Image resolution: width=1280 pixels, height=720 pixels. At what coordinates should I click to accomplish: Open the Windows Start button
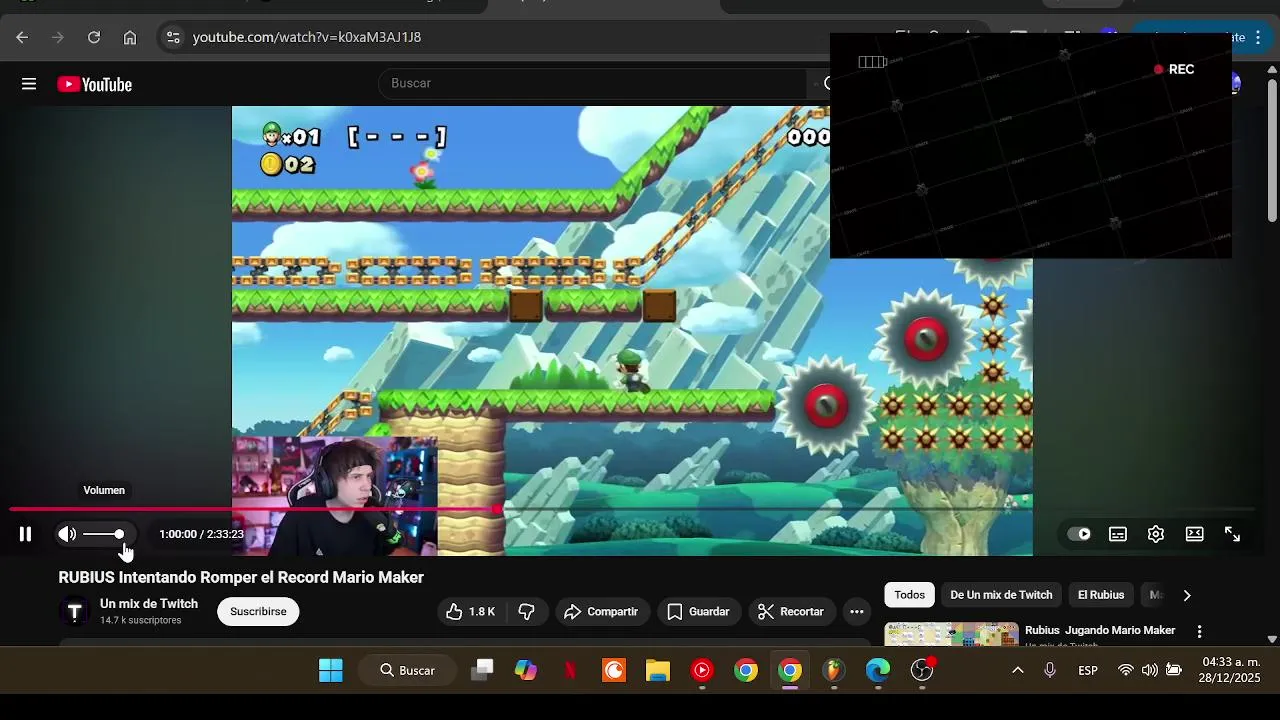pos(331,670)
